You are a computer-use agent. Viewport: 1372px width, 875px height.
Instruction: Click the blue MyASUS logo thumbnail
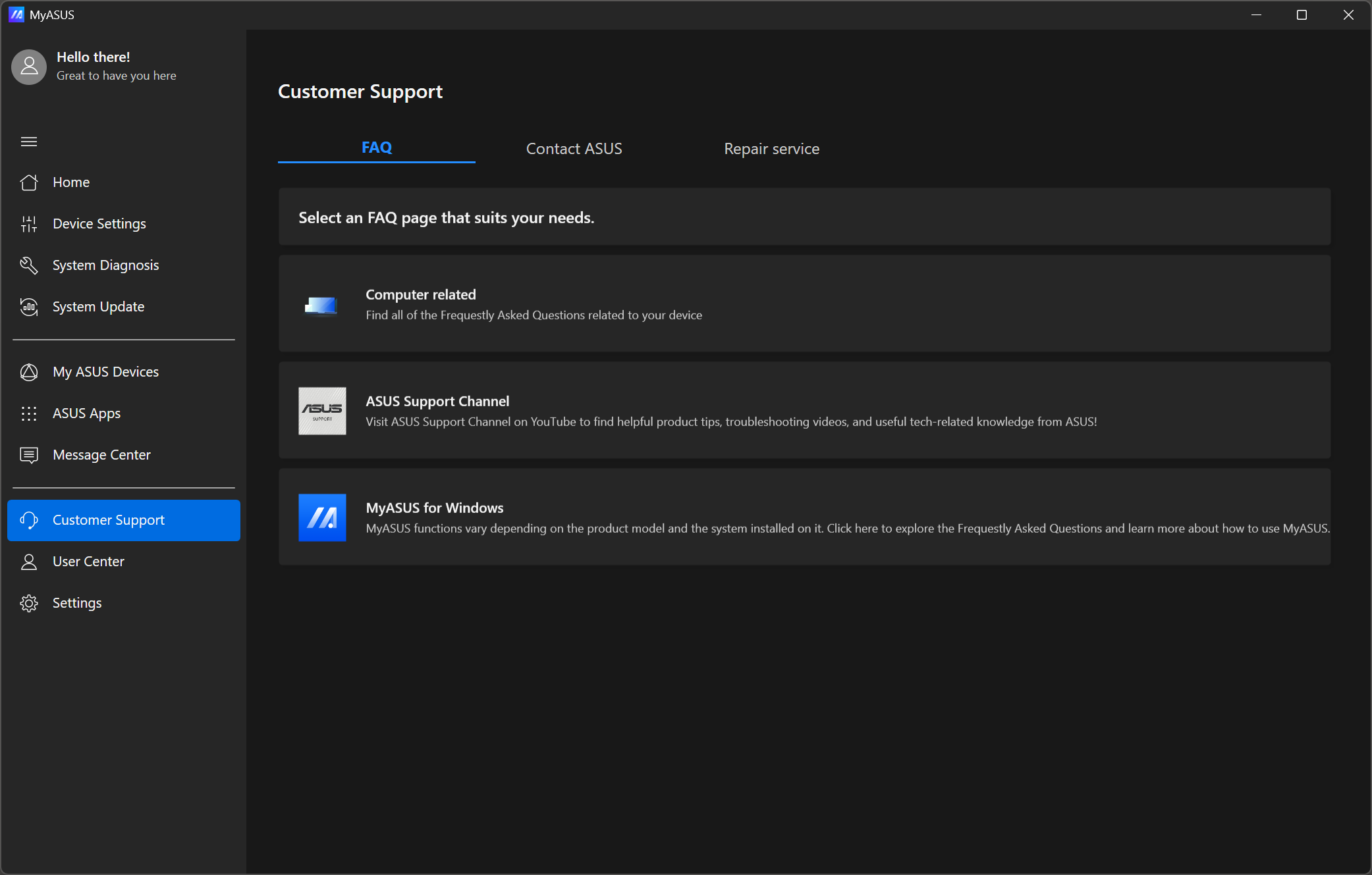click(x=322, y=517)
